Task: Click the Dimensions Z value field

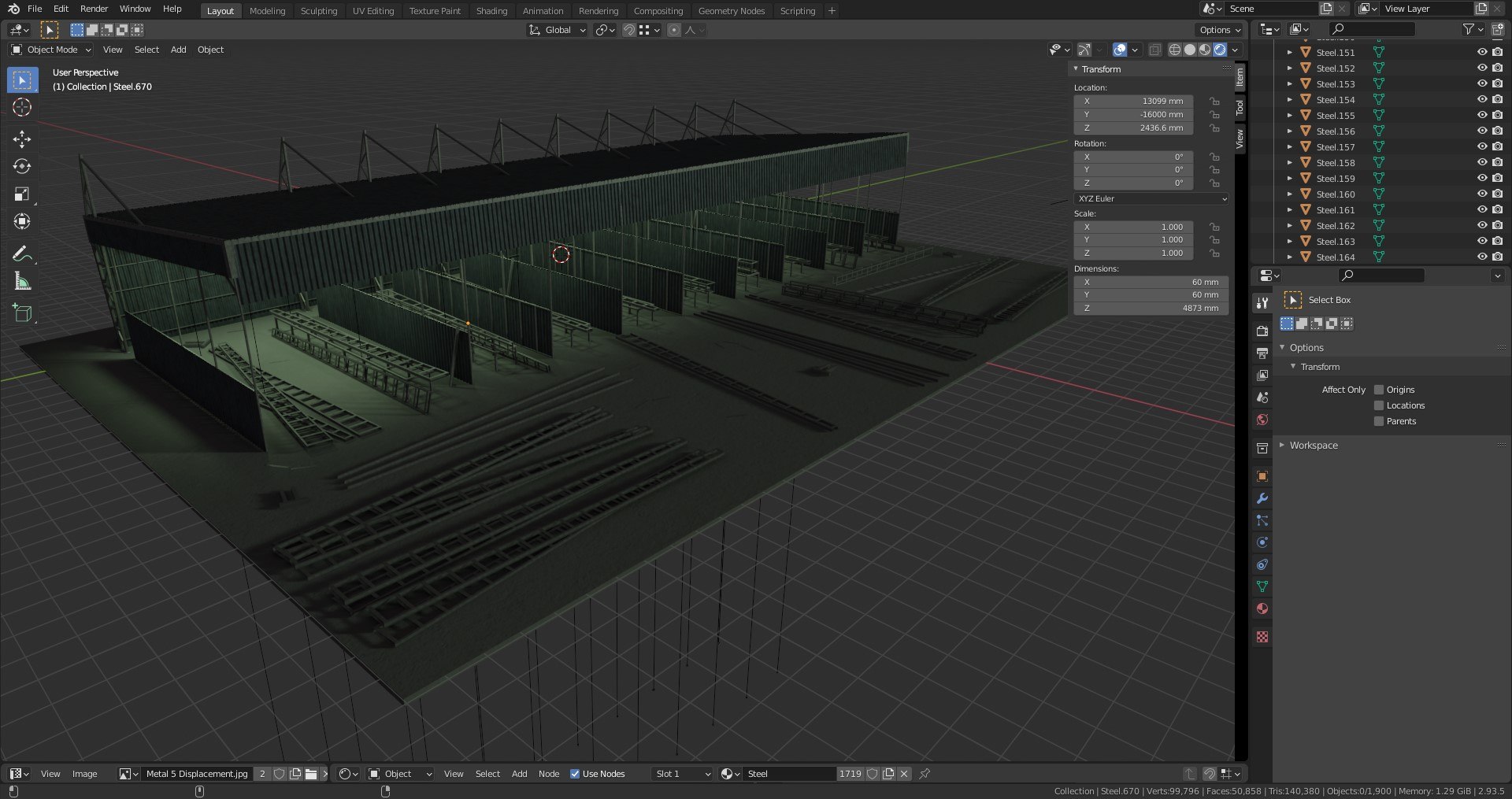Action: (x=1151, y=308)
